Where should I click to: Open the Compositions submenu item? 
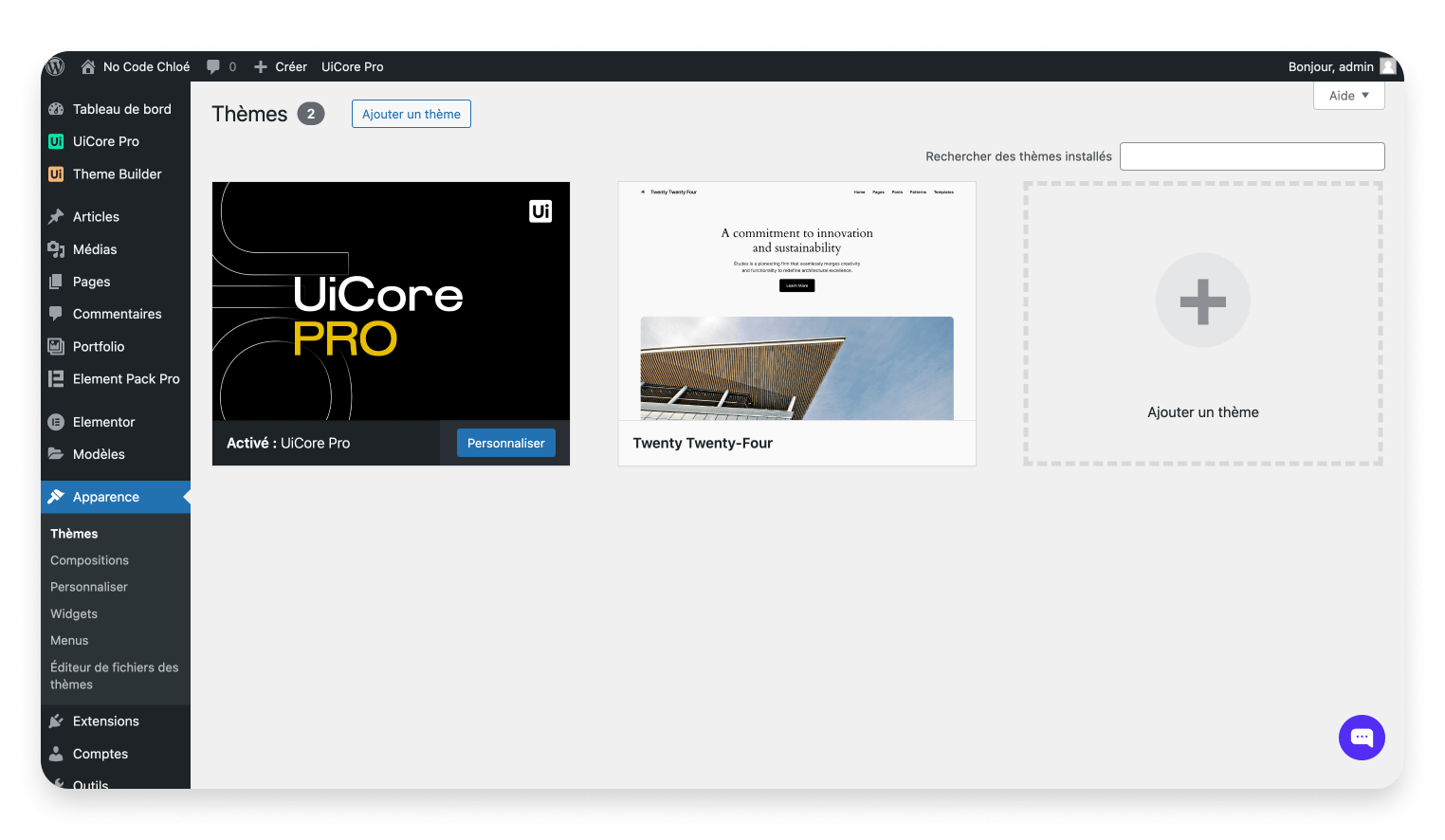tap(89, 560)
